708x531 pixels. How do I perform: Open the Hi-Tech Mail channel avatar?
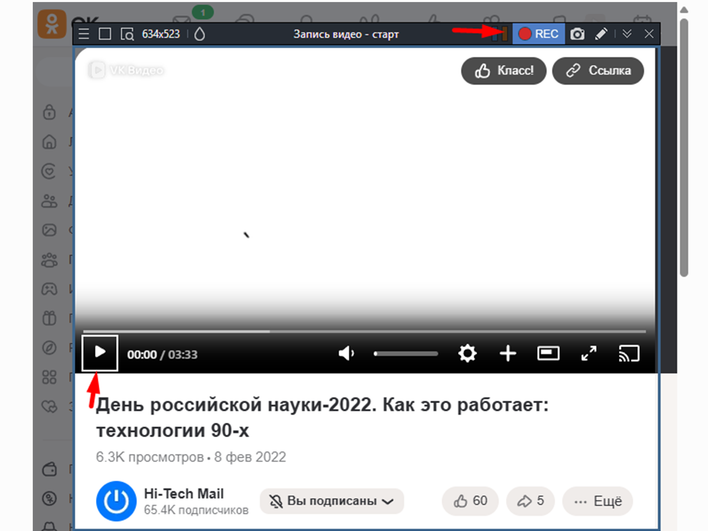[116, 501]
